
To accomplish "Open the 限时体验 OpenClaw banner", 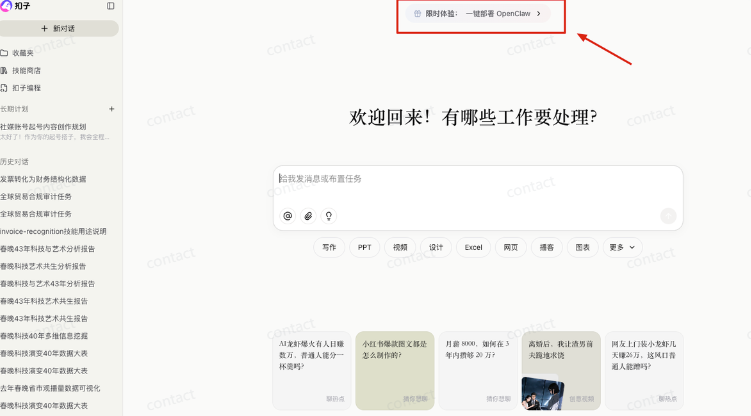I will tap(479, 14).
